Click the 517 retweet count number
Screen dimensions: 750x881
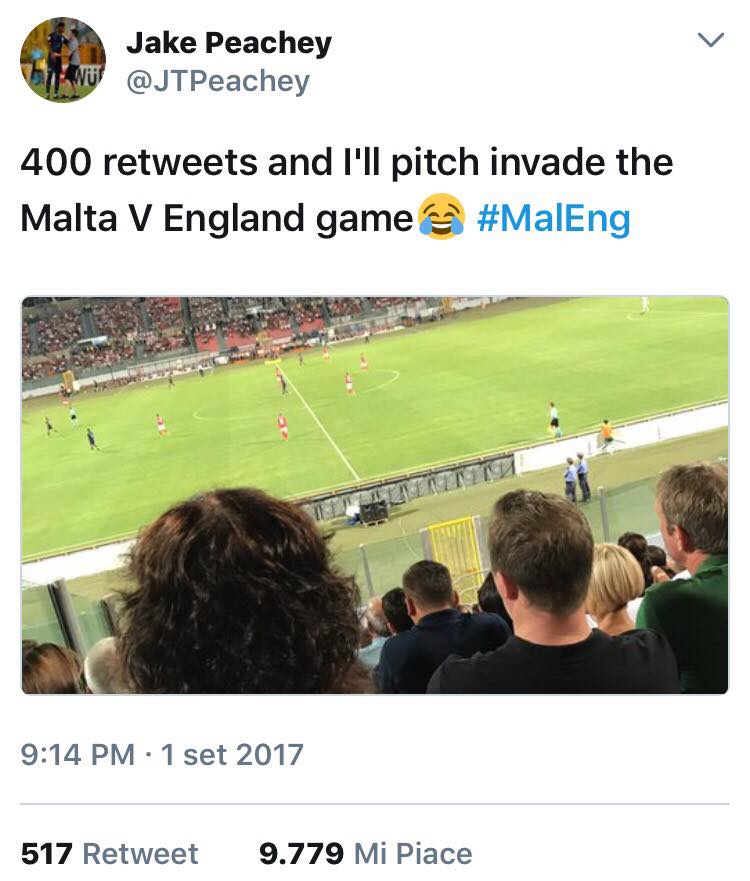click(46, 853)
